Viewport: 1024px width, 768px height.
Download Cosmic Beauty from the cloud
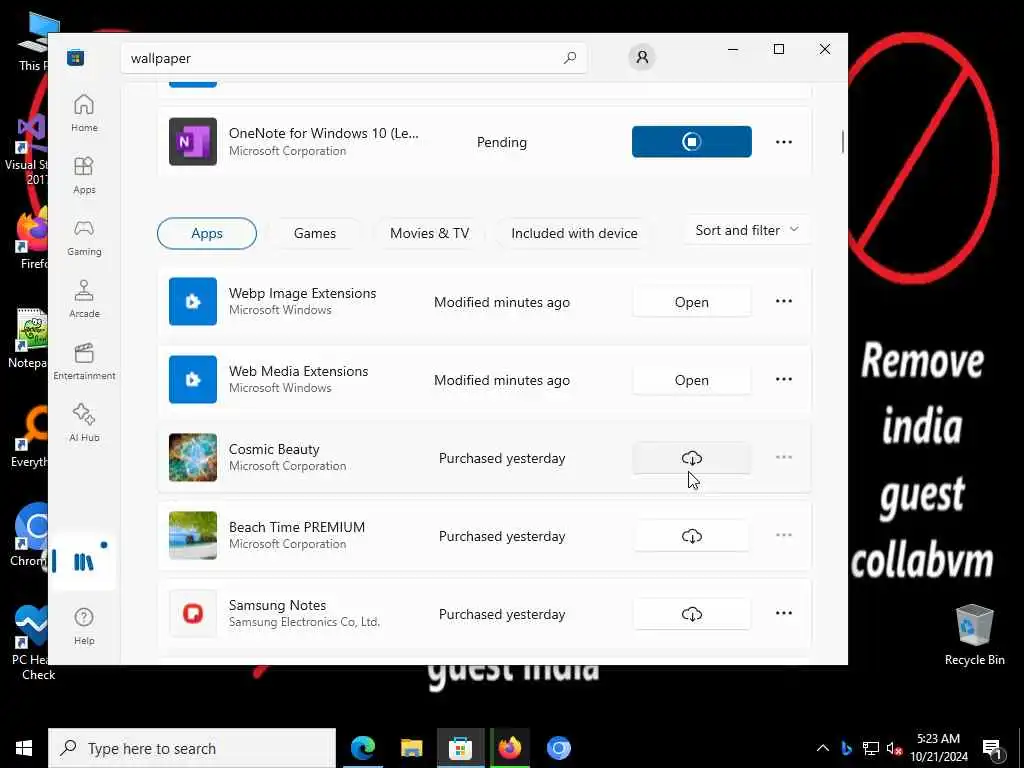tap(692, 458)
